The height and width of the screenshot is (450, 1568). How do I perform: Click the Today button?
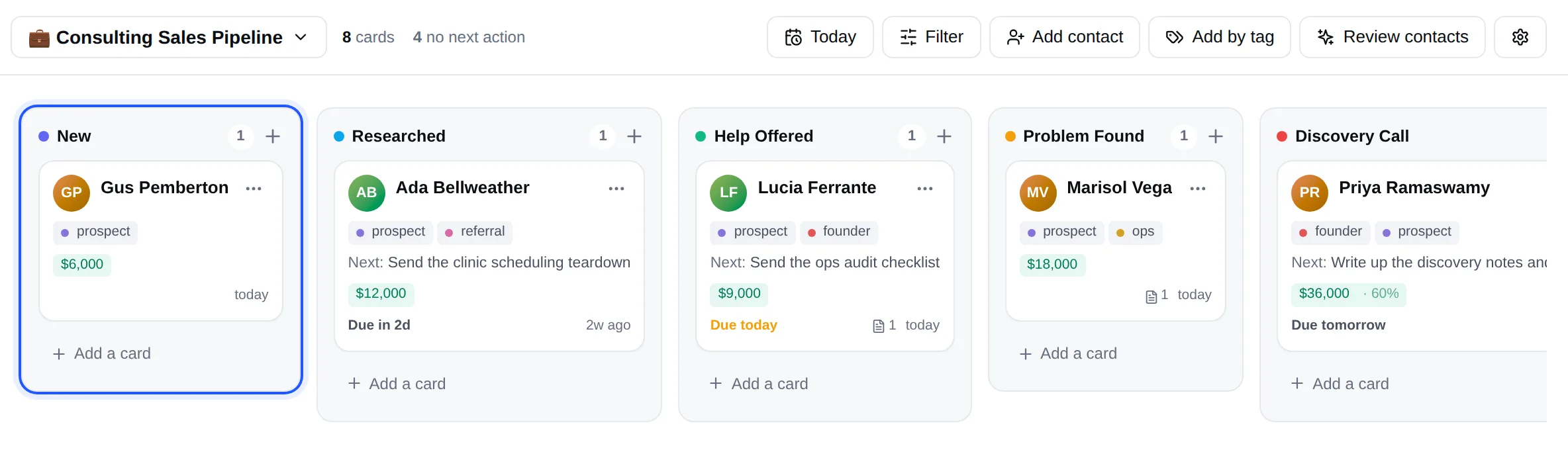pyautogui.click(x=820, y=37)
